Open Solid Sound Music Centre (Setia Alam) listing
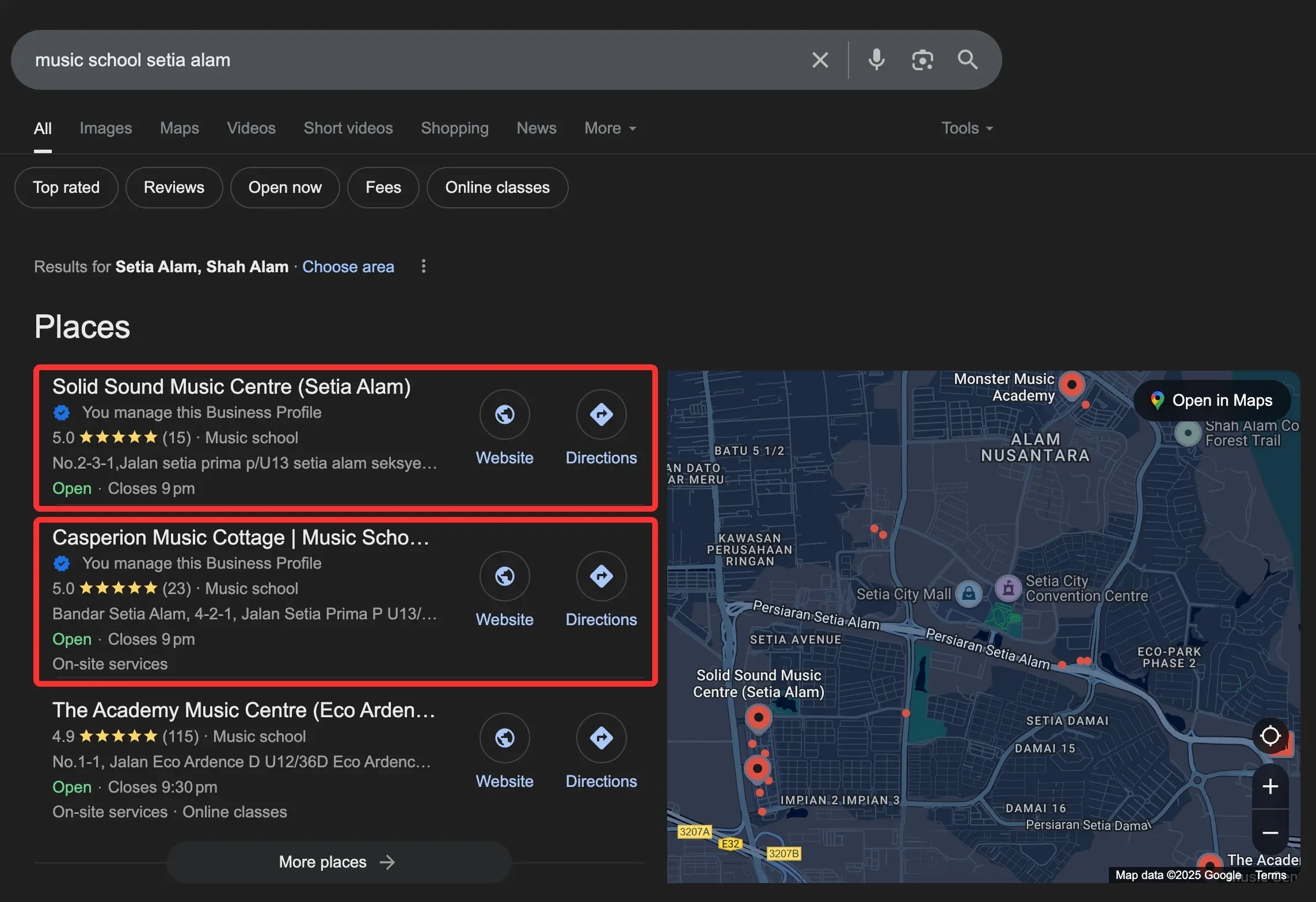Image resolution: width=1316 pixels, height=902 pixels. [231, 387]
